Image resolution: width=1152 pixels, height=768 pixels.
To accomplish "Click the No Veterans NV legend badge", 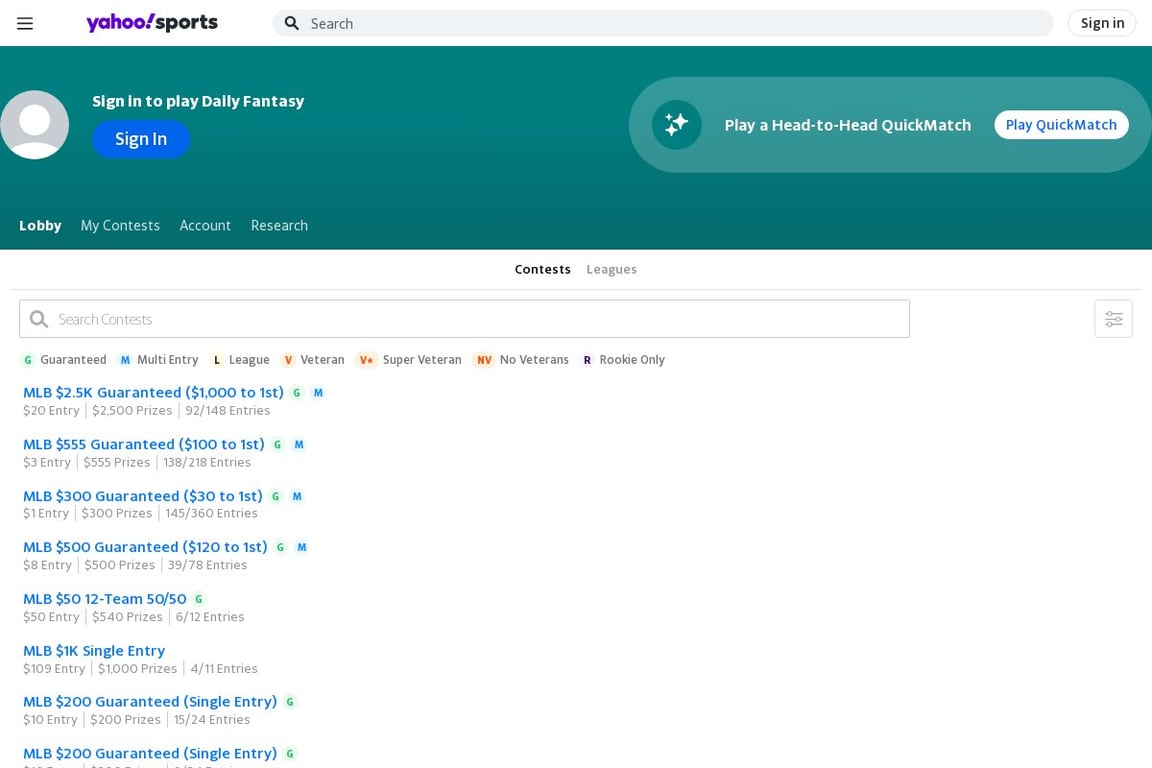I will click(483, 360).
